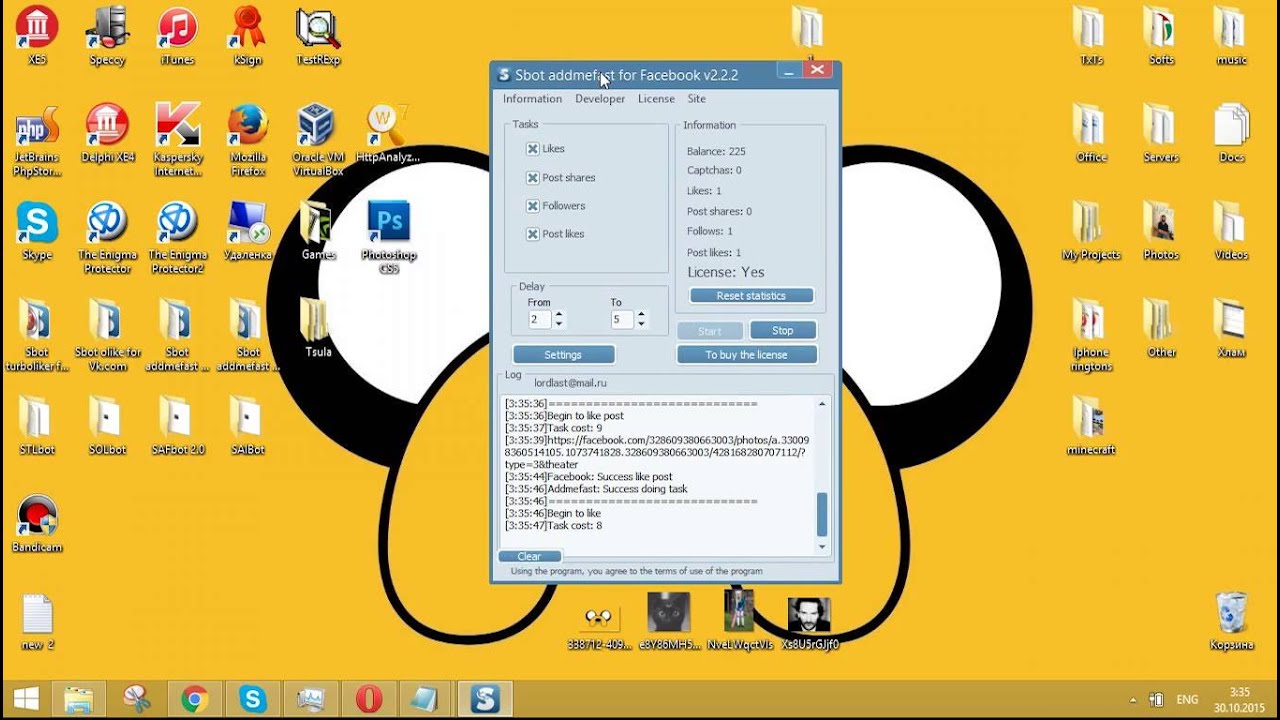1280x720 pixels.
Task: Open the Windows Start button
Action: coord(25,699)
